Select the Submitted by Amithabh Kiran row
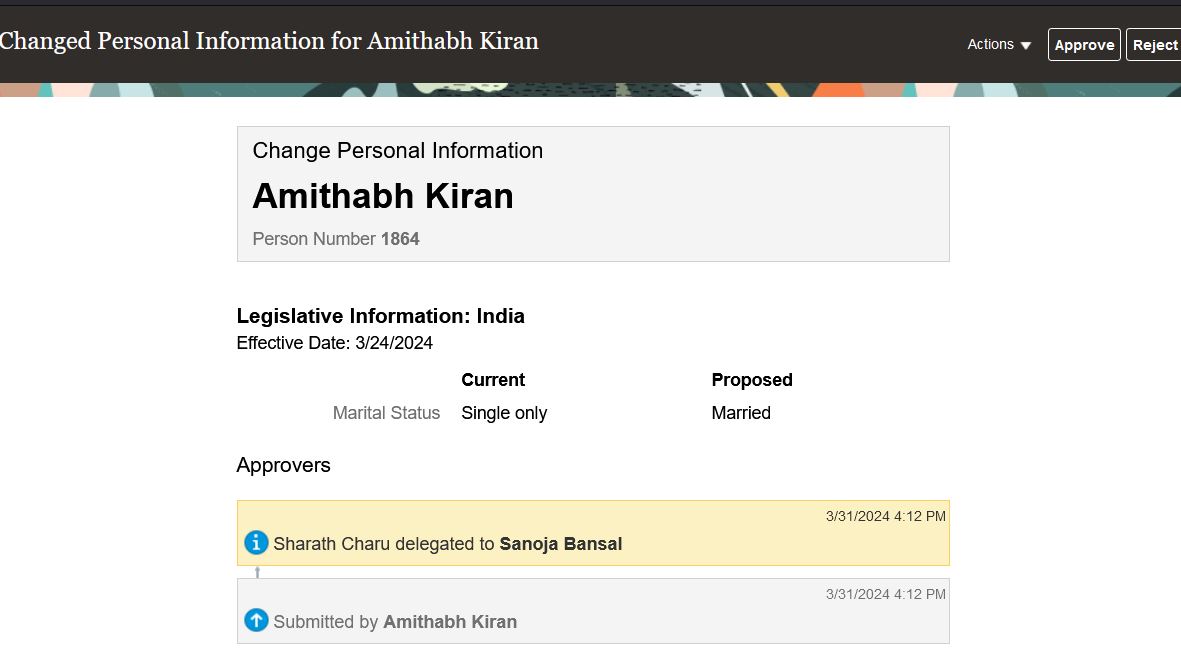 point(593,611)
